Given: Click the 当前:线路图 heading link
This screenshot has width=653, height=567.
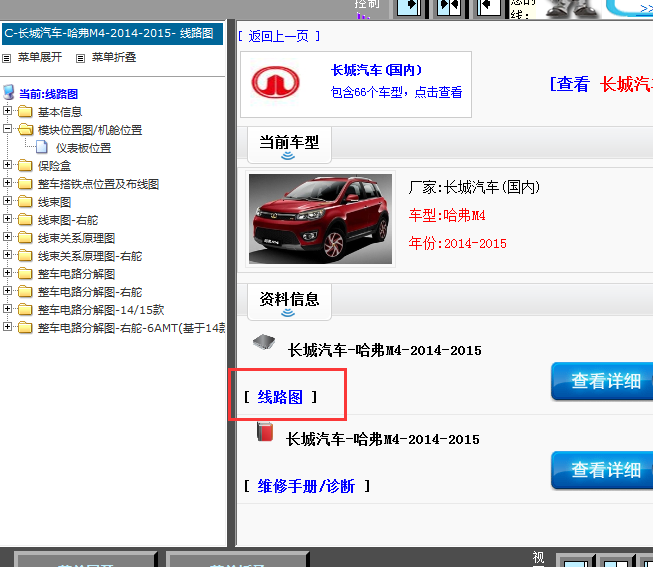Looking at the screenshot, I should [48, 94].
